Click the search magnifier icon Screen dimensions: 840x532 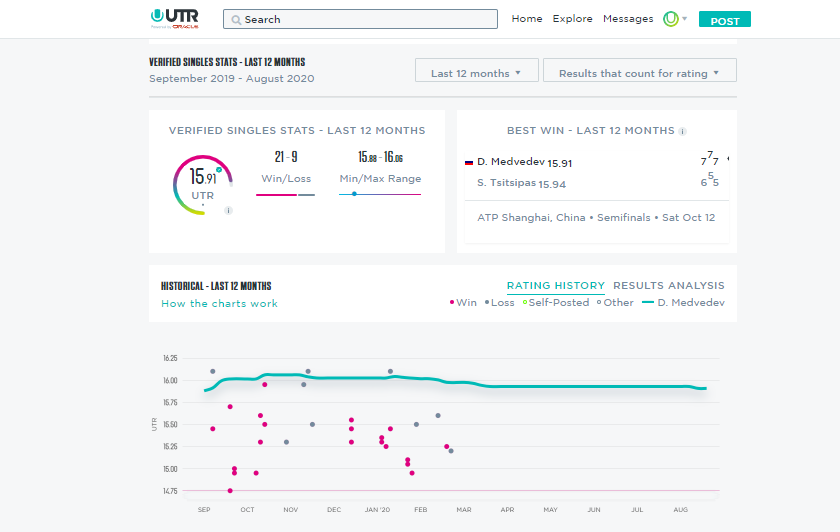point(236,20)
